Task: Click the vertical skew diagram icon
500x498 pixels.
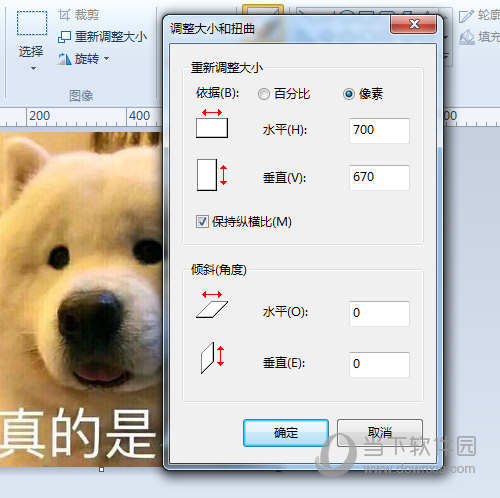Action: pyautogui.click(x=213, y=358)
